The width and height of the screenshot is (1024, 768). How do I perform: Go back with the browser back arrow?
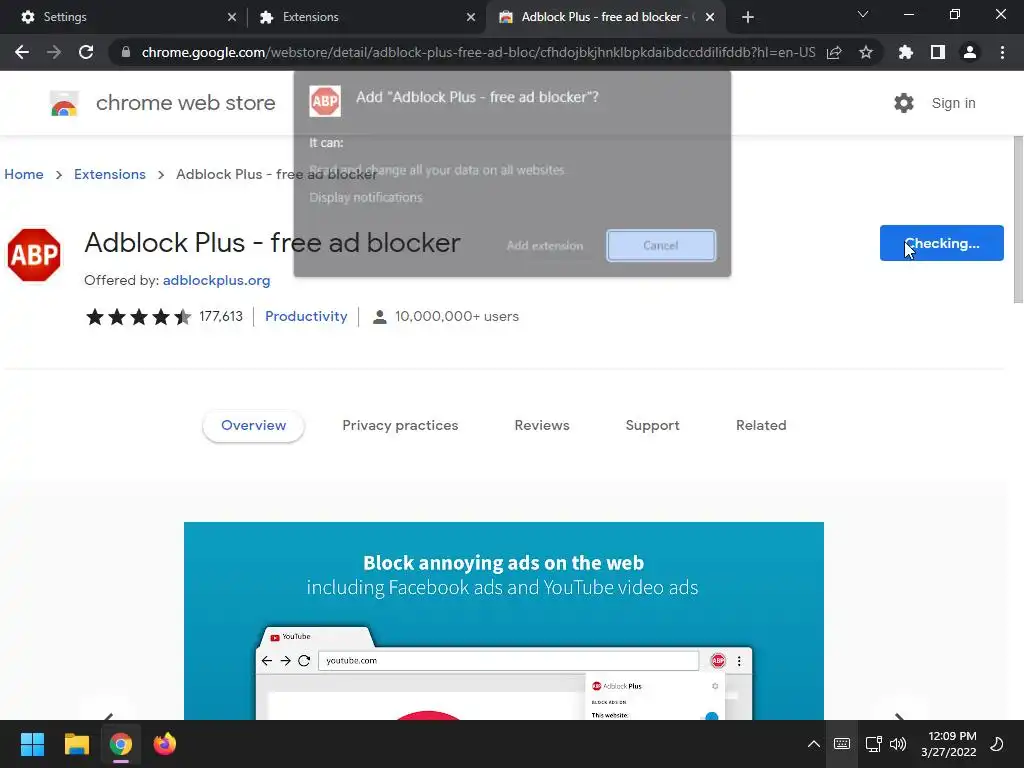pyautogui.click(x=22, y=52)
